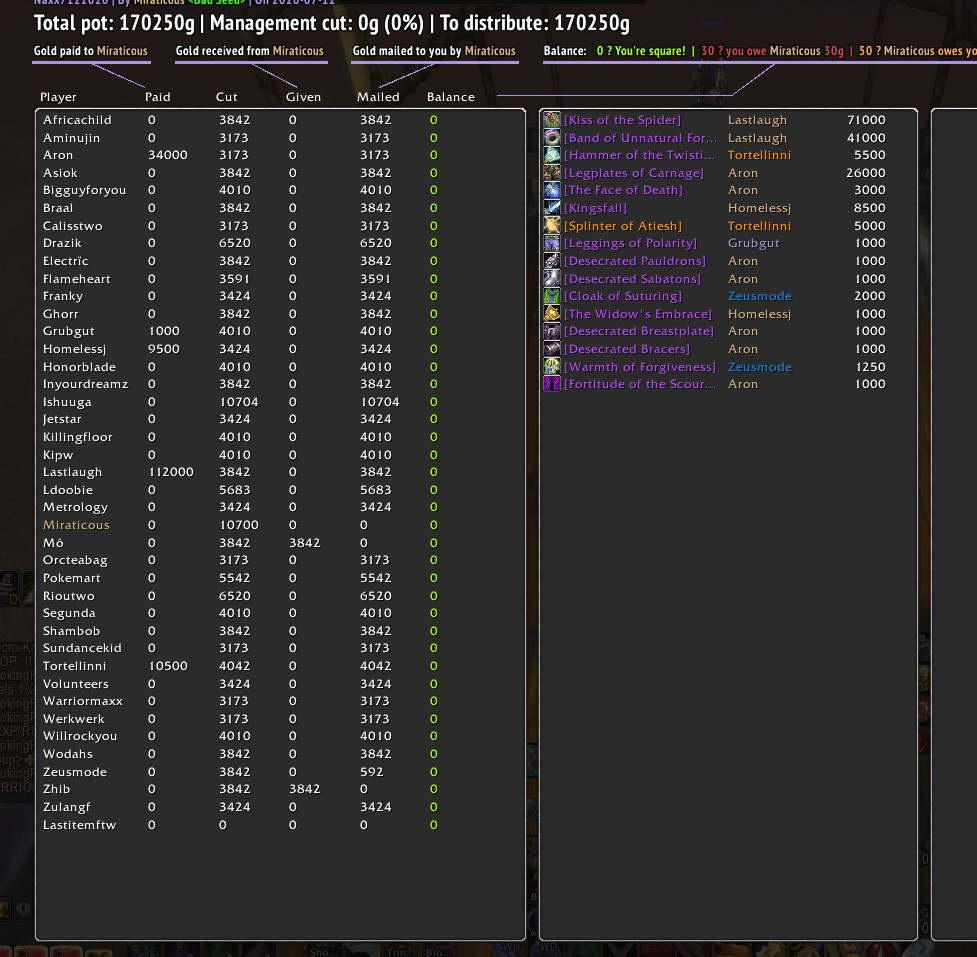The width and height of the screenshot is (977, 957).
Task: Select the Ishuuga player row name
Action: coord(67,402)
